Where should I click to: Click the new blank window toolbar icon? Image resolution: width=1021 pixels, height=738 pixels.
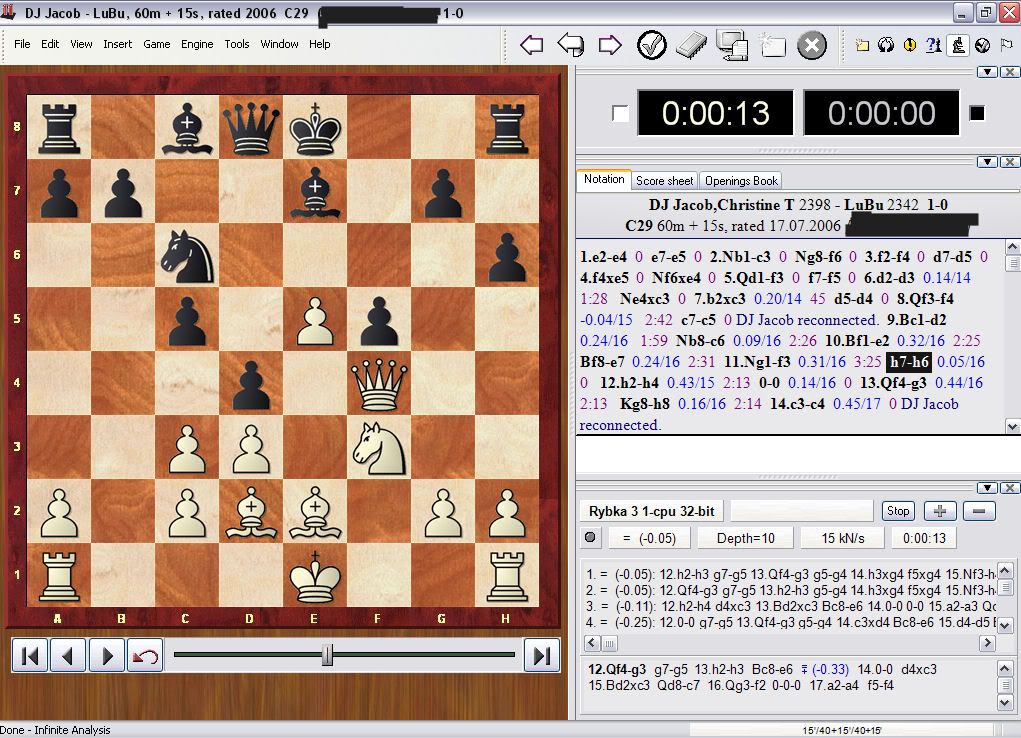(772, 46)
